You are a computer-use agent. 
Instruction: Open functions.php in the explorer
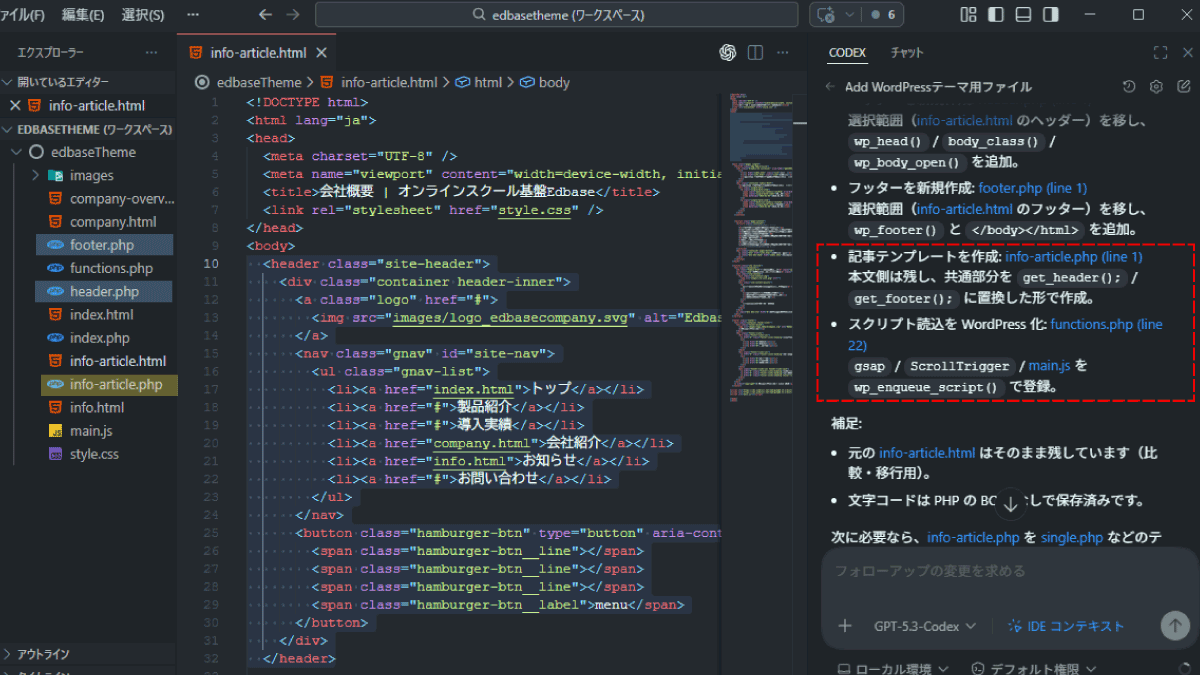click(x=111, y=268)
